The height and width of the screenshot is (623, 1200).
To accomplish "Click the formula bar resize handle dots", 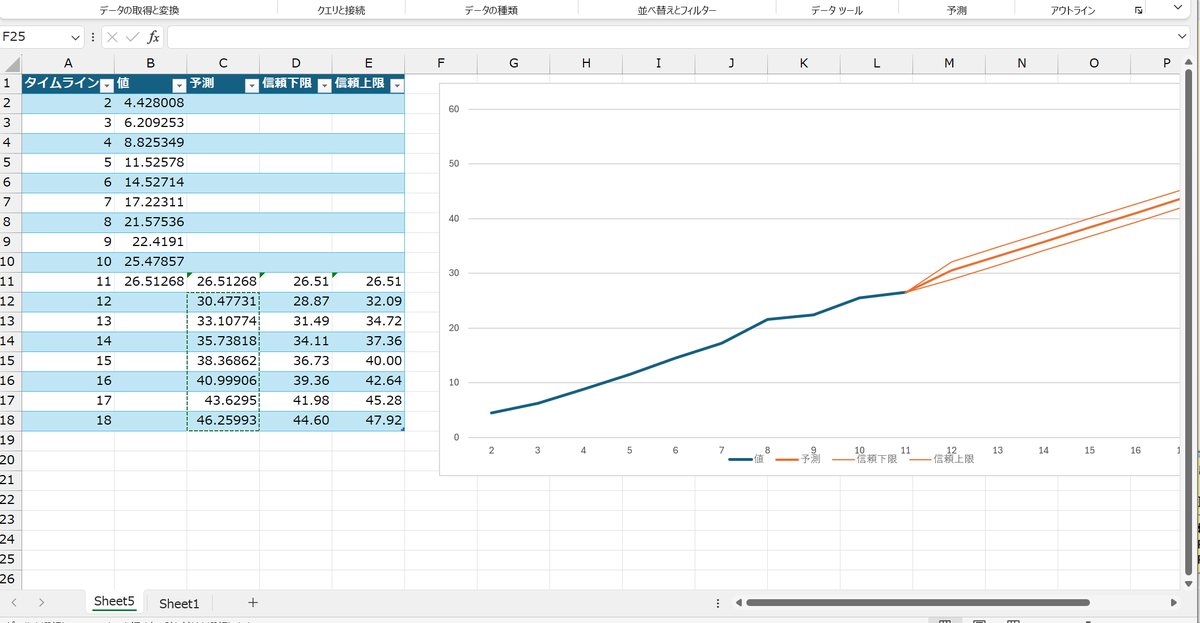I will point(93,37).
